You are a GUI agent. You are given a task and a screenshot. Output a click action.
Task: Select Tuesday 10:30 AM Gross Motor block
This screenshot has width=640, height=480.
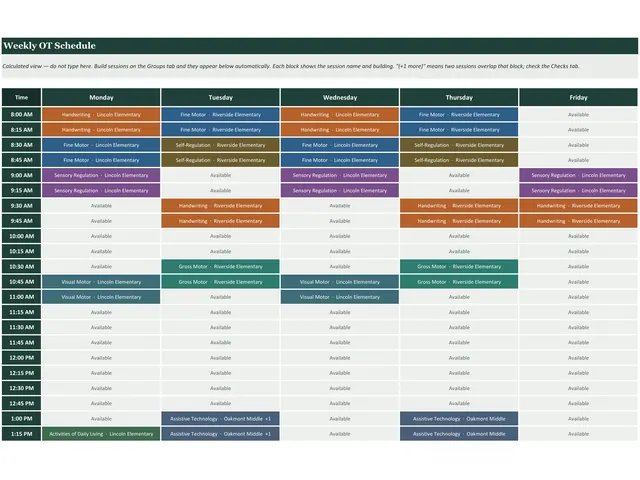[220, 267]
